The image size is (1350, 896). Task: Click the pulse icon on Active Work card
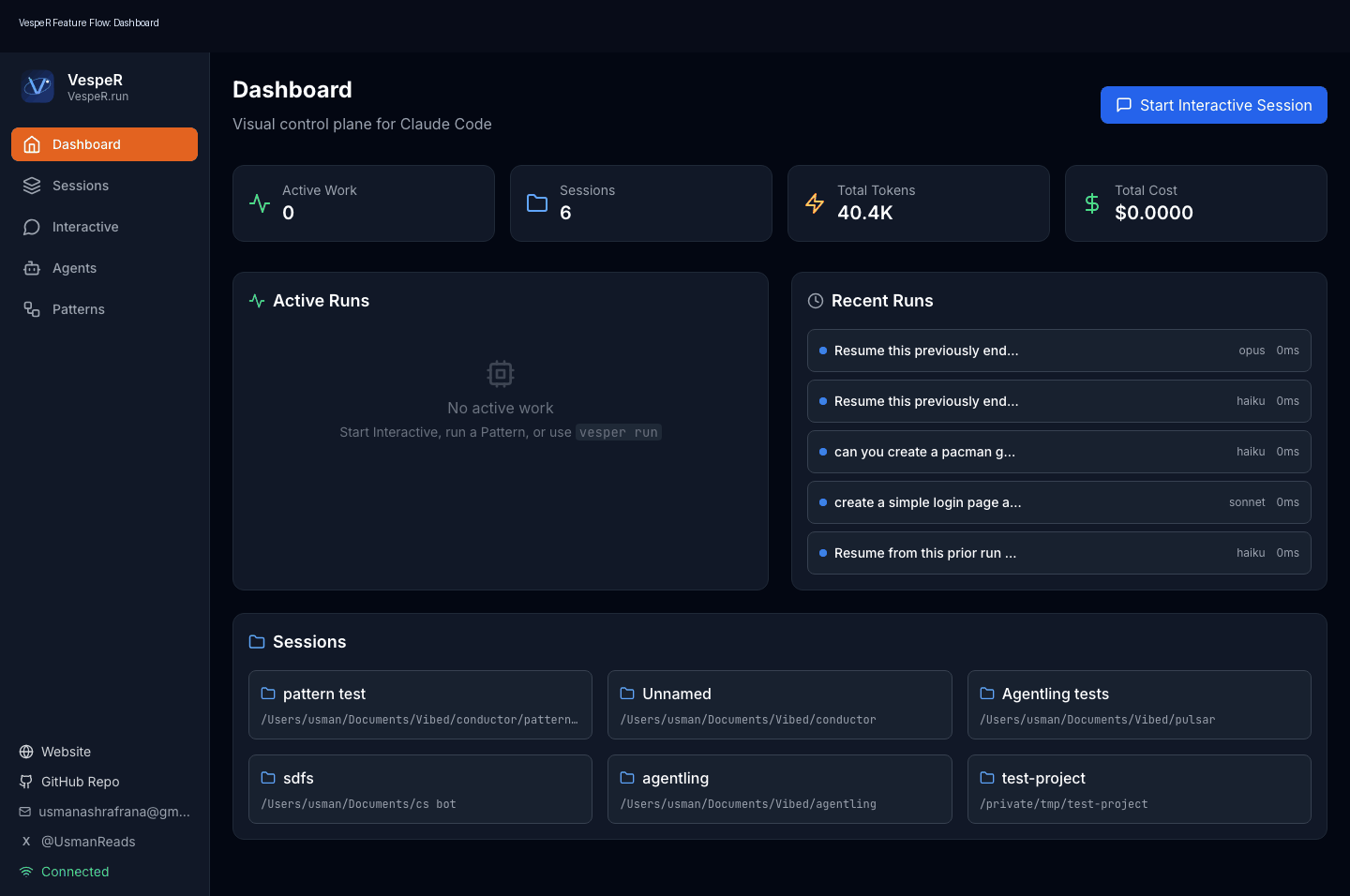point(259,203)
